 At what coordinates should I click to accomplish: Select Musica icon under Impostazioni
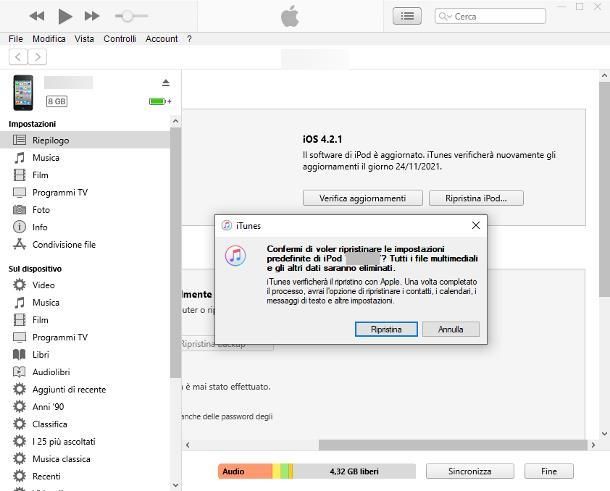(x=19, y=158)
